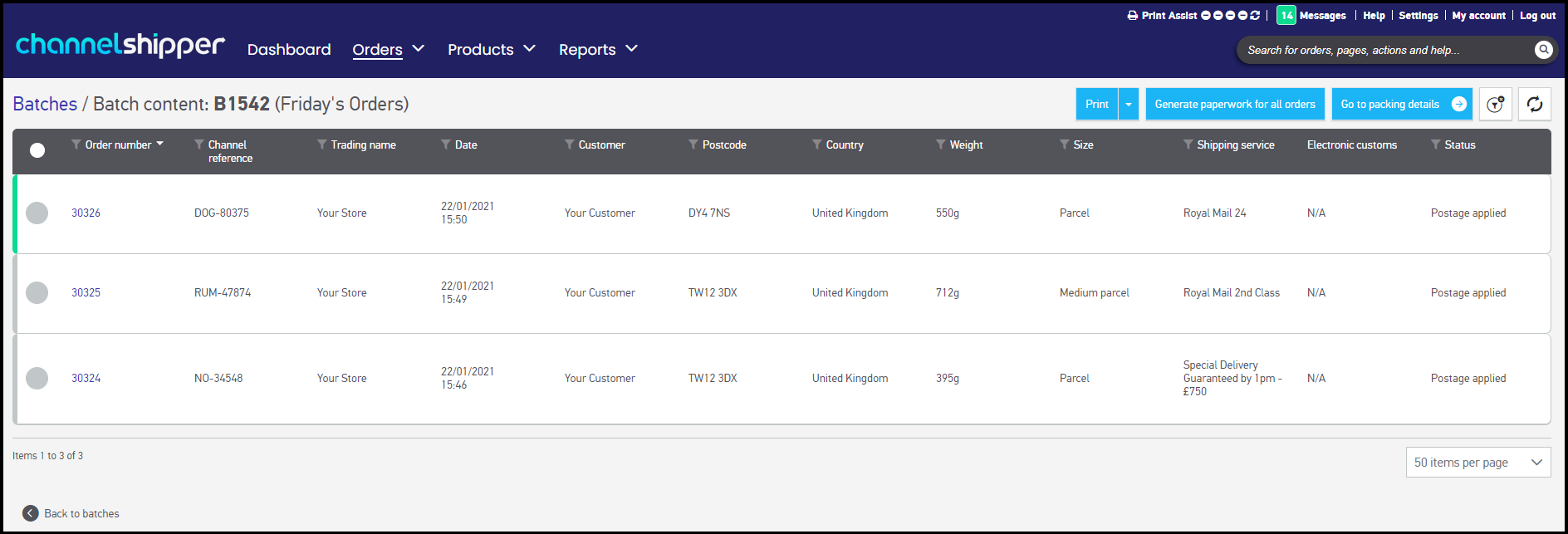
Task: Click the Print Assist refresh icon
Action: (1255, 16)
